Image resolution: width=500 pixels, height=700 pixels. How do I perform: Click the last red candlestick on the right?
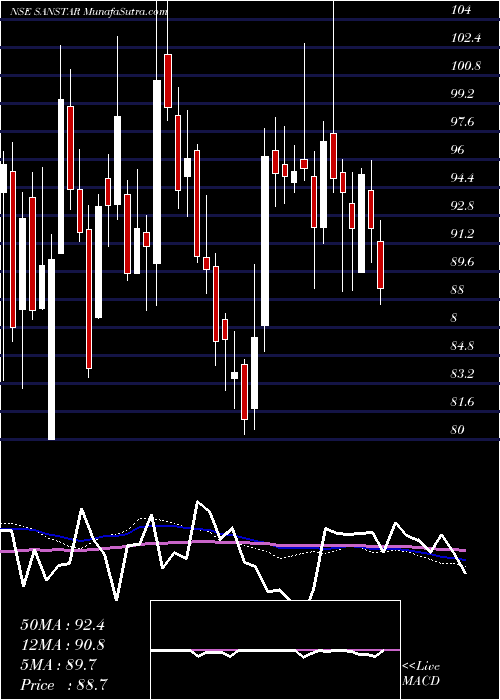(380, 265)
